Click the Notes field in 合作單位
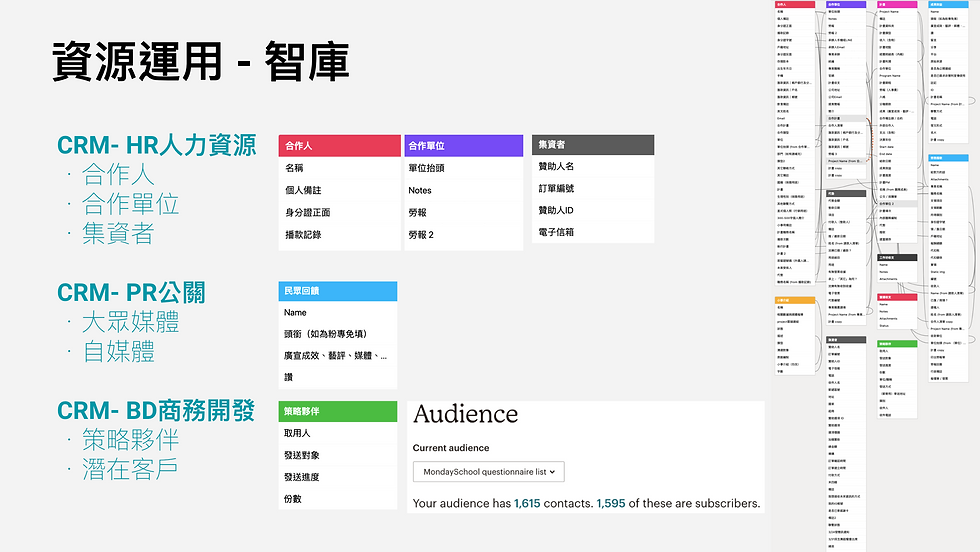Viewport: 980px width, 552px height. 463,190
